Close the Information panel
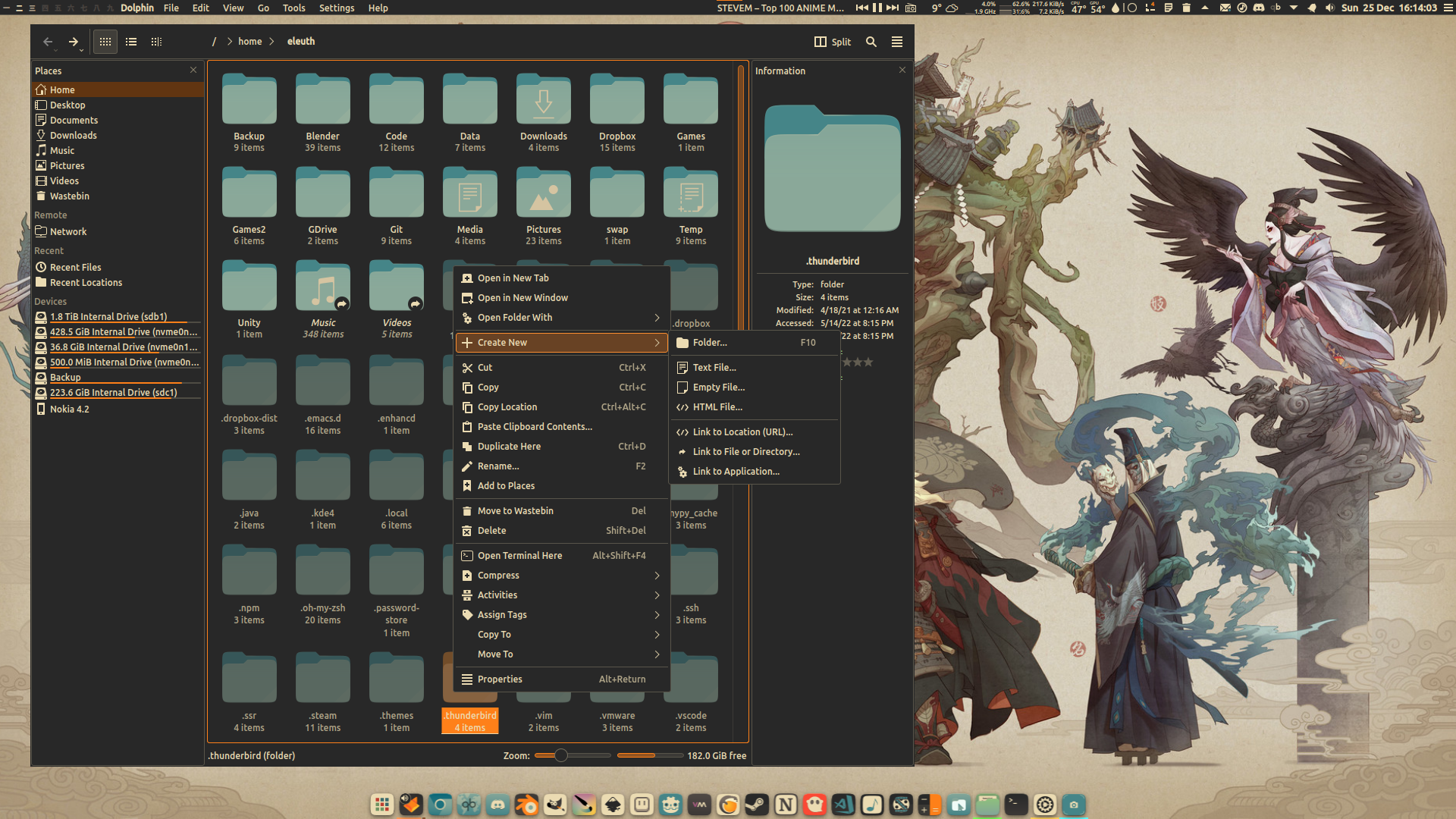The image size is (1456, 819). (902, 70)
